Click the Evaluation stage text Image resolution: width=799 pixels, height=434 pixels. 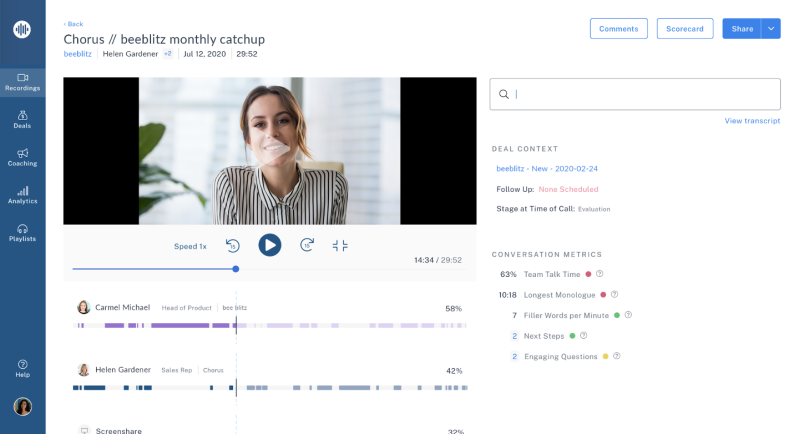coord(594,209)
